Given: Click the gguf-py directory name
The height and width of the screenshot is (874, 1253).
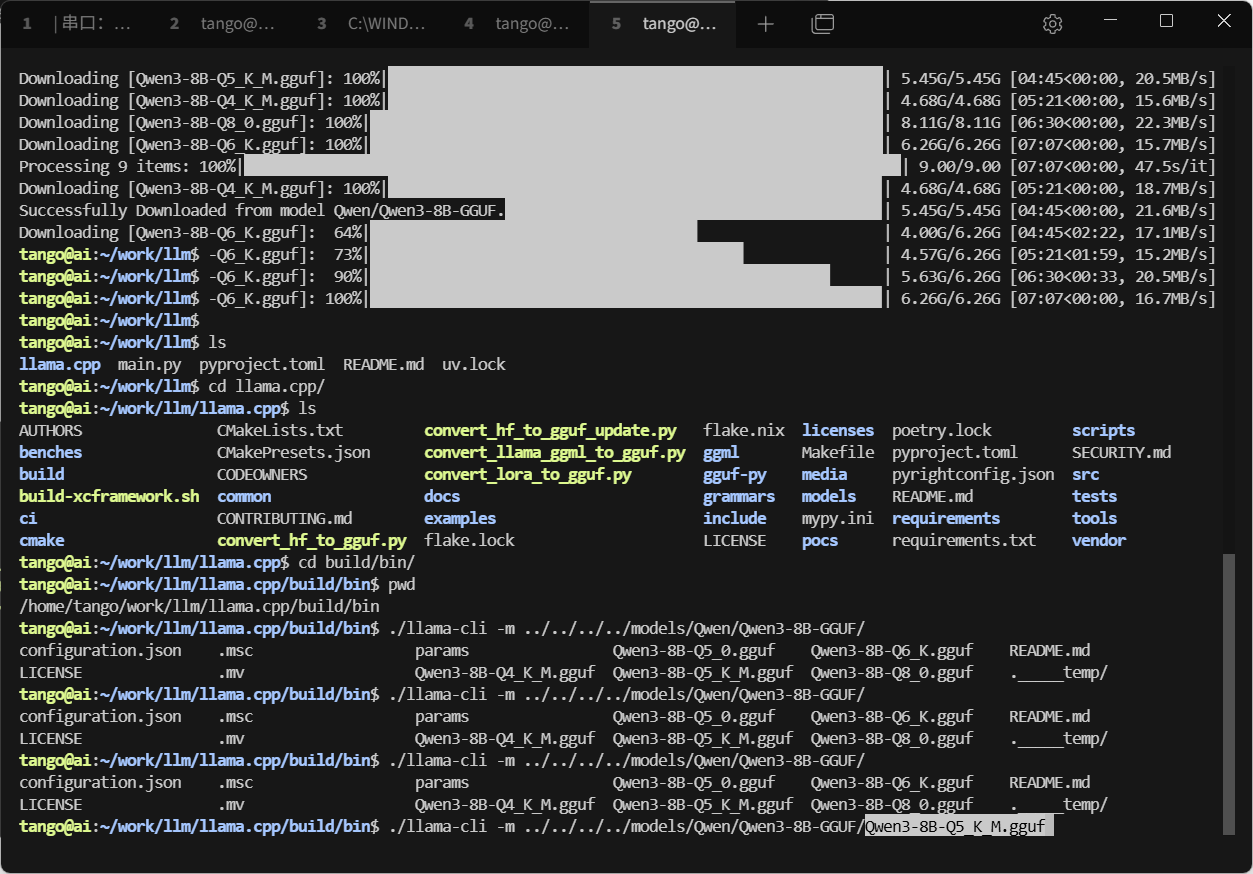Looking at the screenshot, I should [735, 474].
